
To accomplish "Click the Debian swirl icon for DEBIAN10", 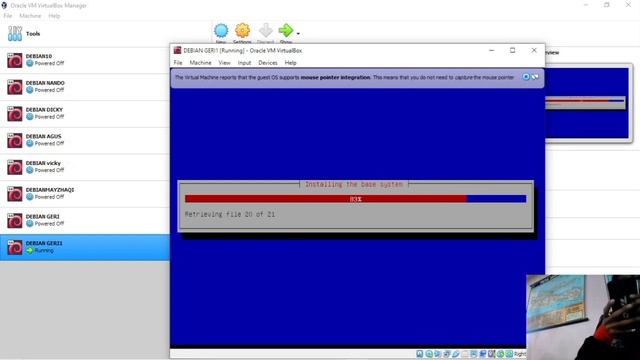I will click(15, 60).
